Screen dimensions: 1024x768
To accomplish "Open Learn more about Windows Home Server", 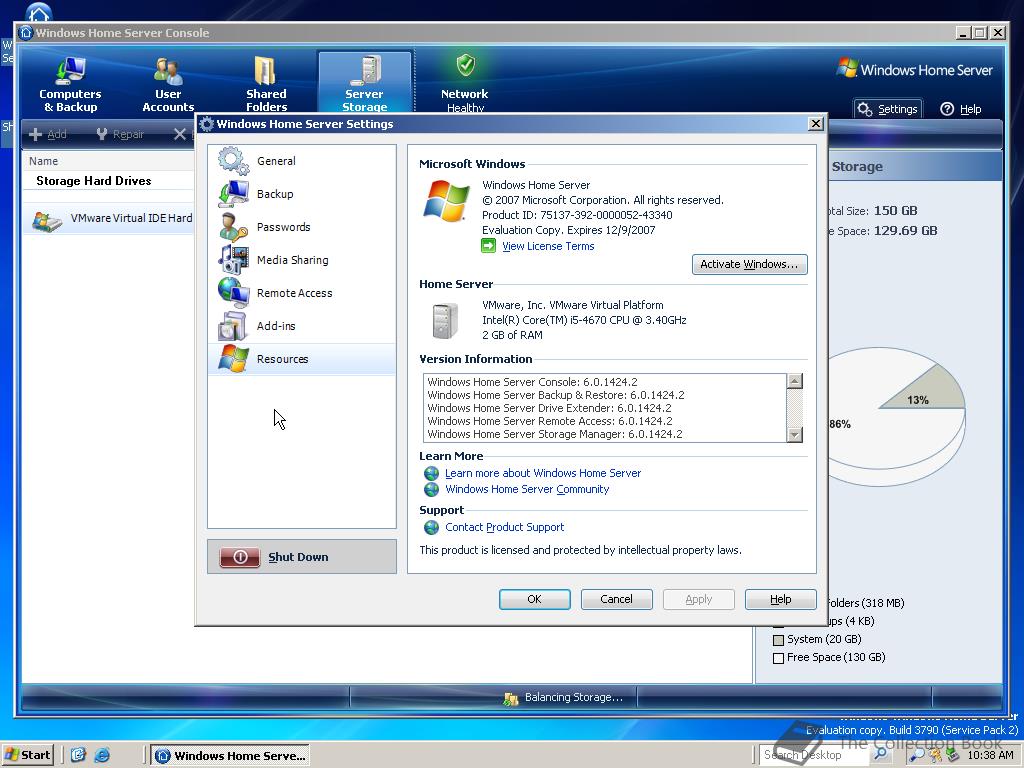I will [543, 473].
